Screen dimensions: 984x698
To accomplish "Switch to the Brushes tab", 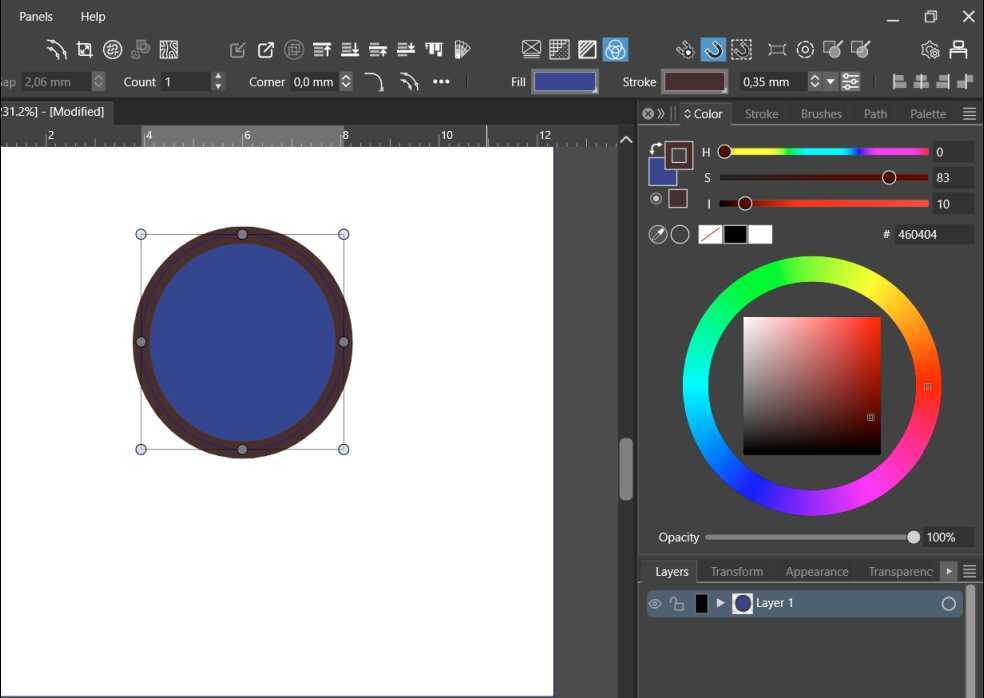I will tap(820, 113).
